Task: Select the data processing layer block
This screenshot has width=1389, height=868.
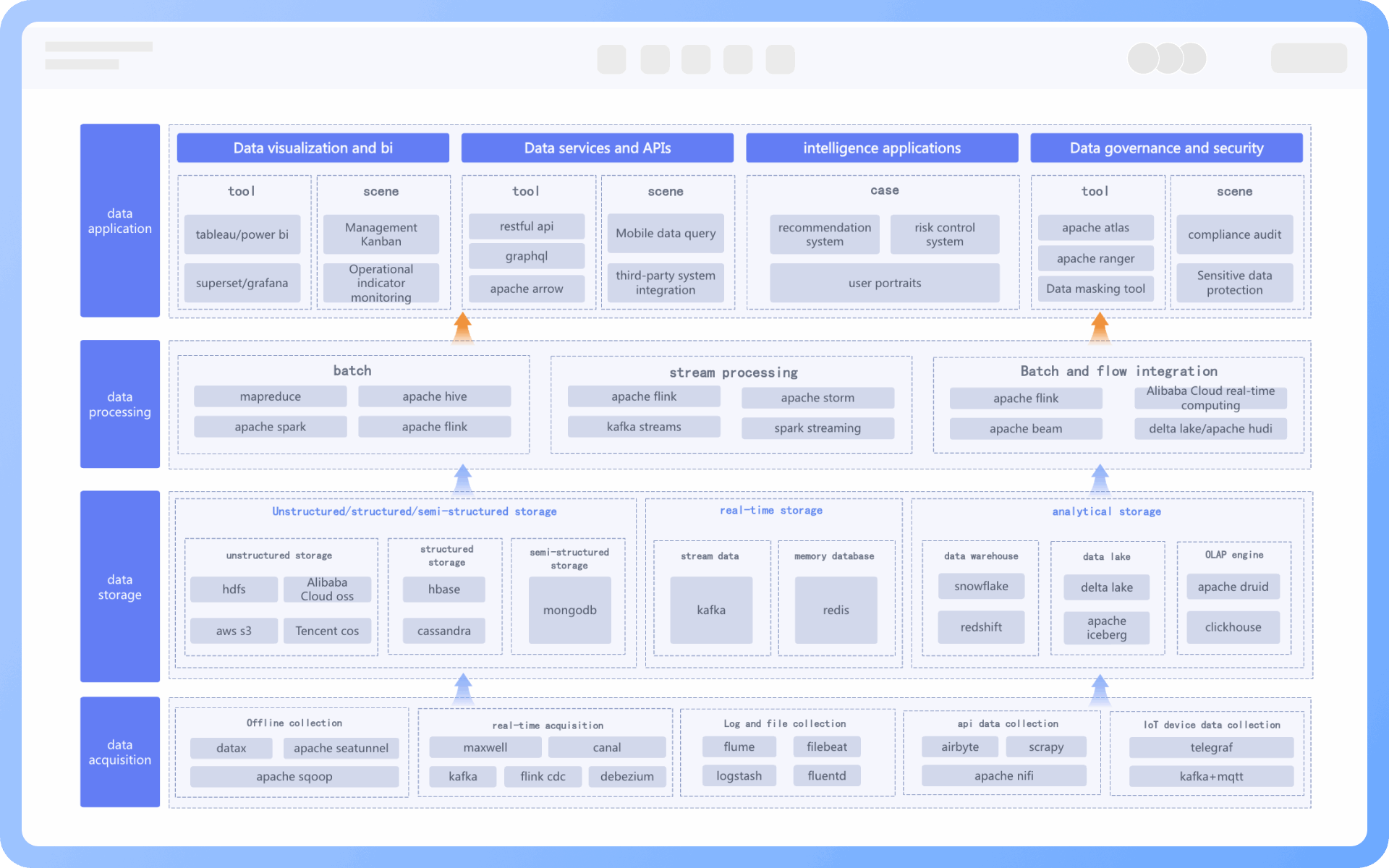Action: click(x=120, y=404)
